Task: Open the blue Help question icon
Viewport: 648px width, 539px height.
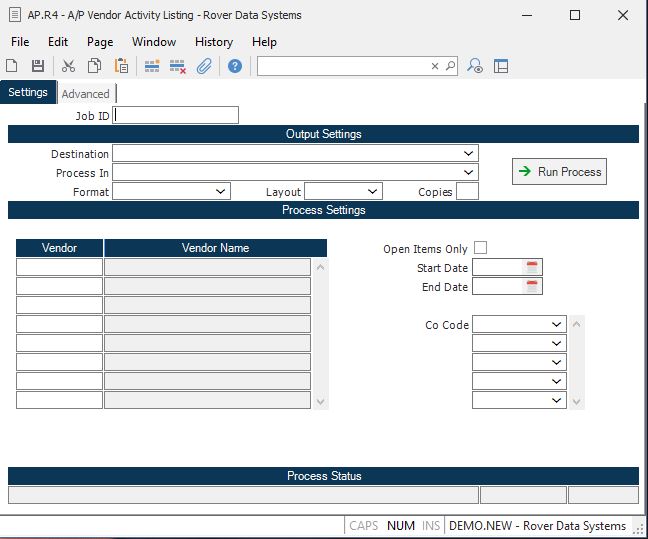Action: (235, 66)
